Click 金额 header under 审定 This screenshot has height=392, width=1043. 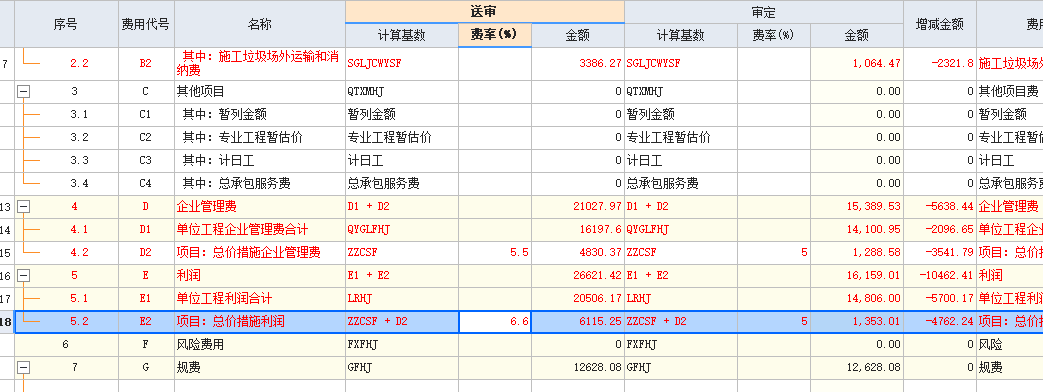pyautogui.click(x=857, y=36)
